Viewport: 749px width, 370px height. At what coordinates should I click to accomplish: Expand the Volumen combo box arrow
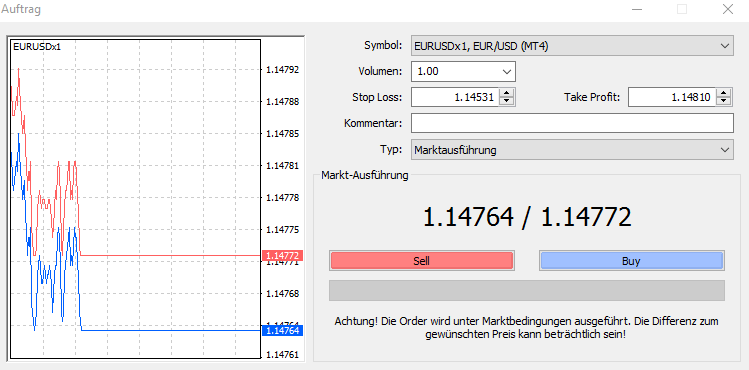click(x=506, y=72)
